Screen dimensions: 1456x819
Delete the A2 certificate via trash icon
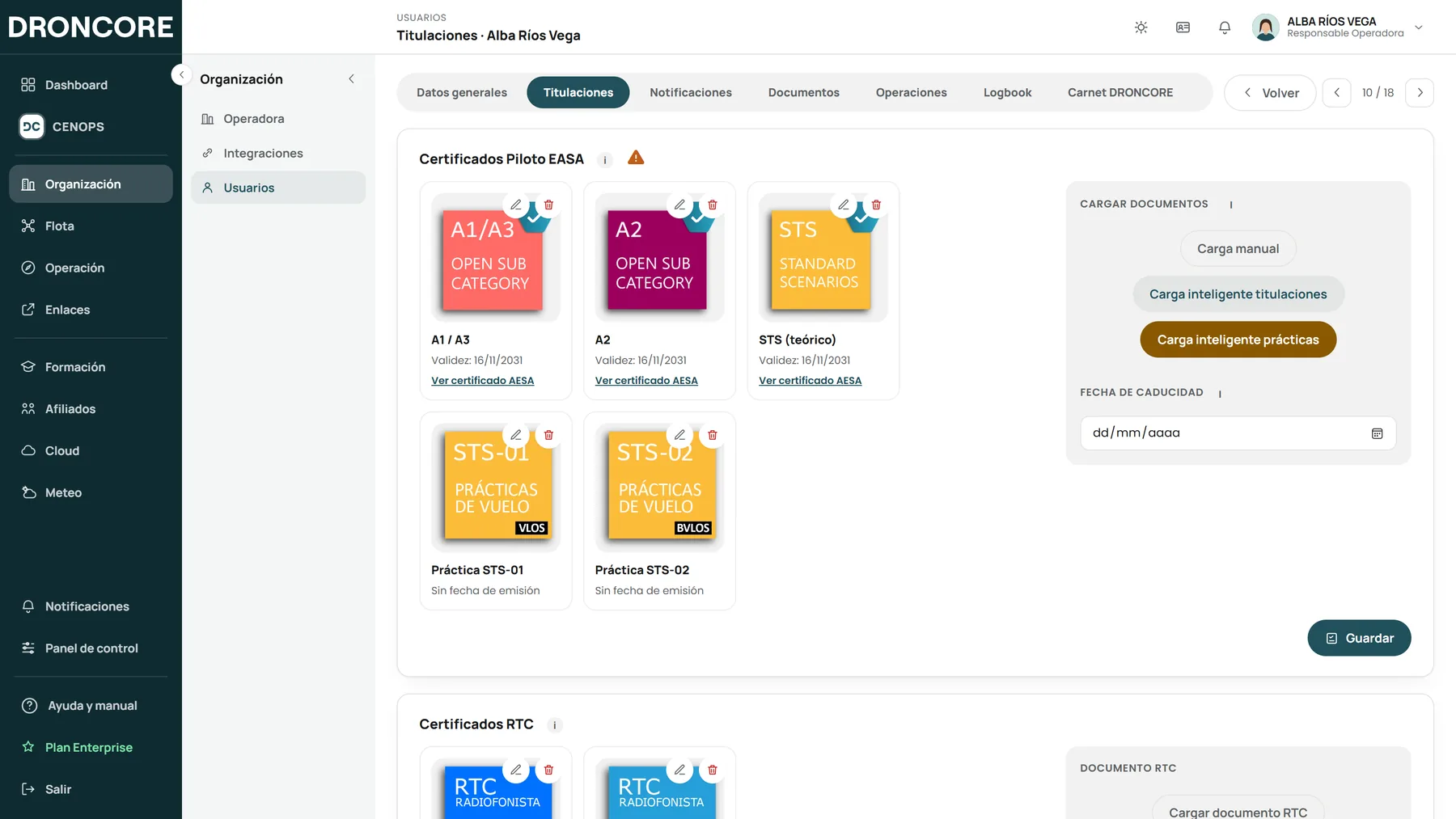tap(713, 205)
